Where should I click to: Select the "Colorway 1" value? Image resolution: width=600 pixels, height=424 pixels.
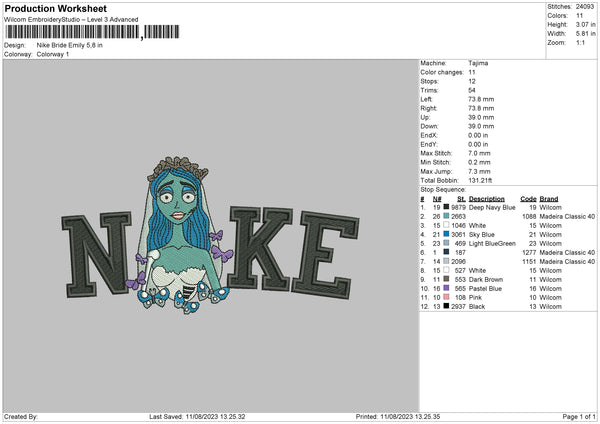pyautogui.click(x=53, y=54)
